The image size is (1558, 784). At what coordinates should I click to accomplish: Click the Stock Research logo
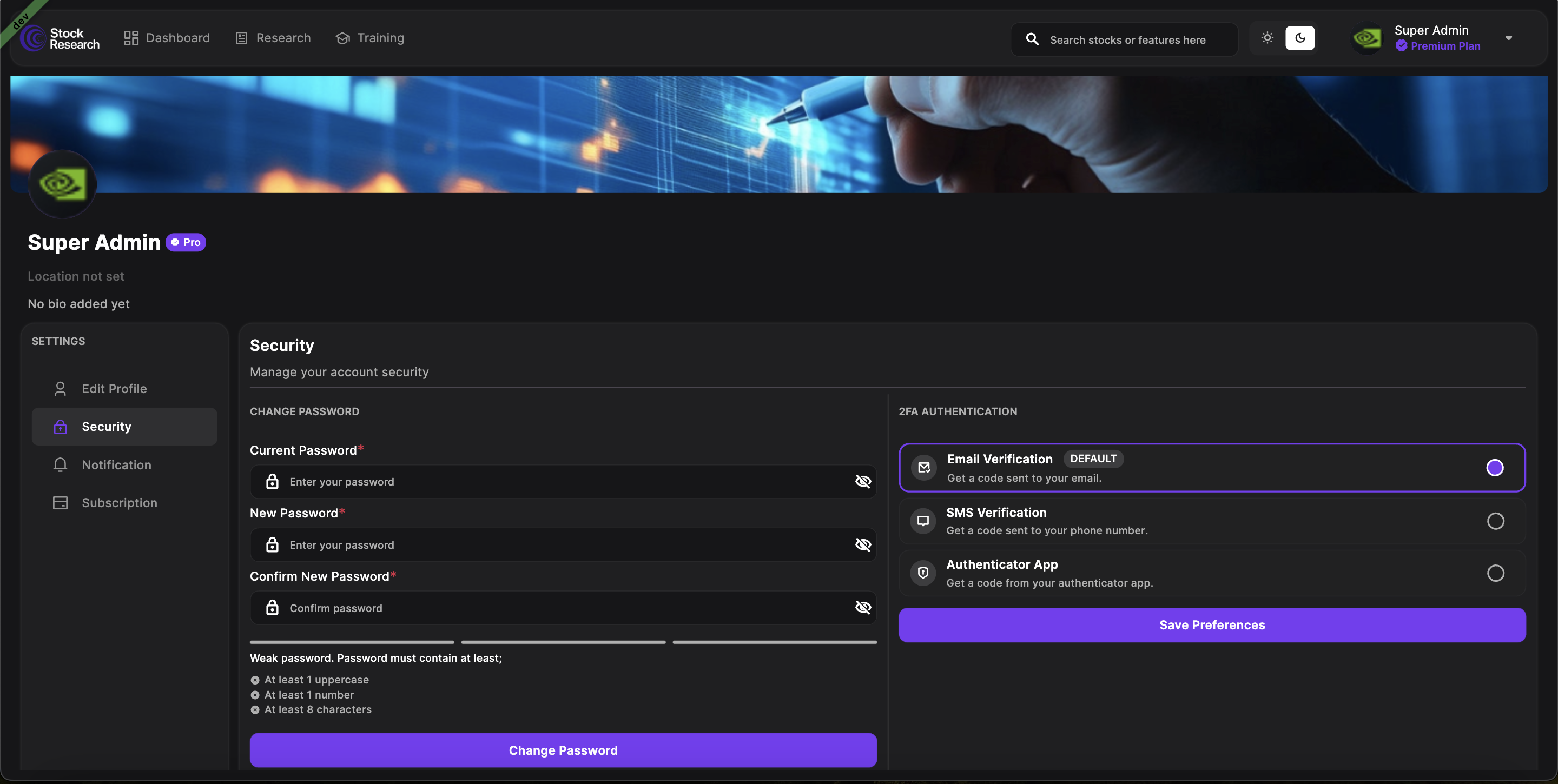click(60, 38)
